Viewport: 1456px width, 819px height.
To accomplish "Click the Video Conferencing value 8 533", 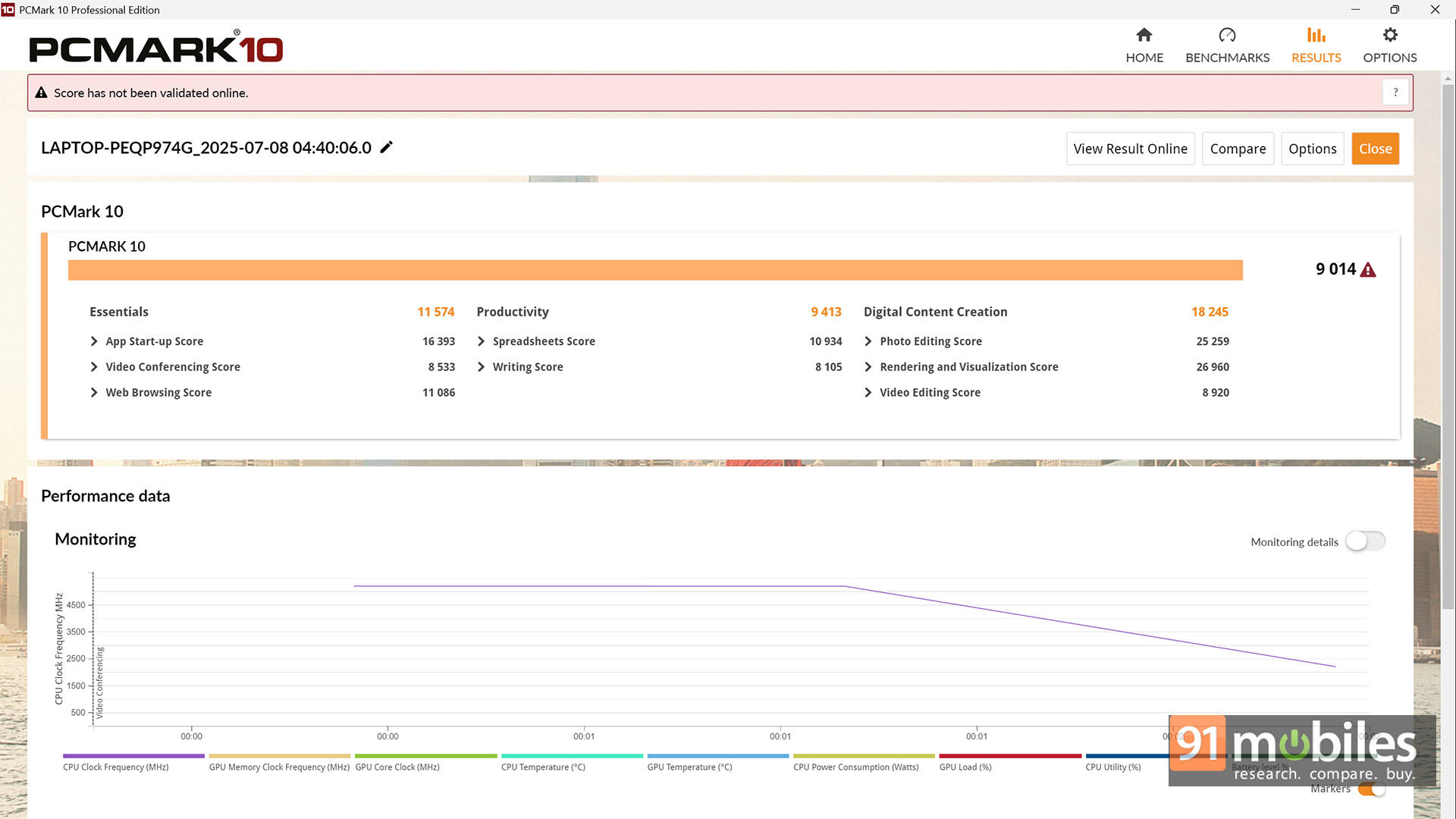I will [x=441, y=367].
